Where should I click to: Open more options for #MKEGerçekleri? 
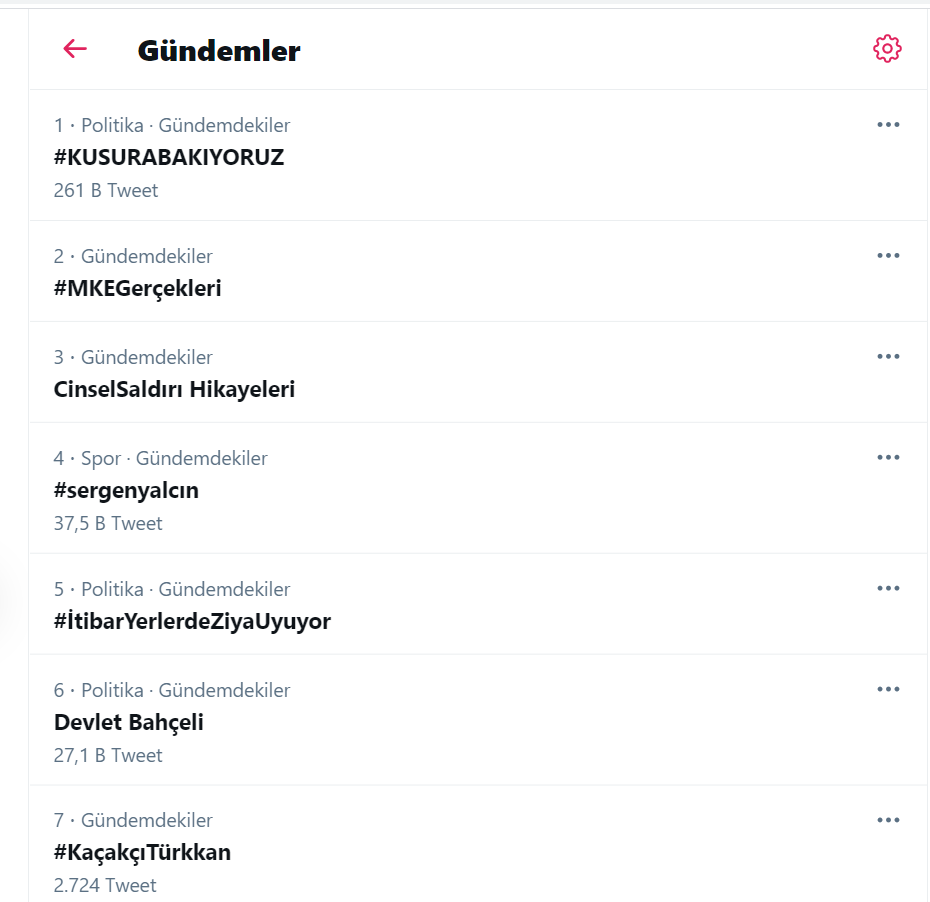point(888,256)
